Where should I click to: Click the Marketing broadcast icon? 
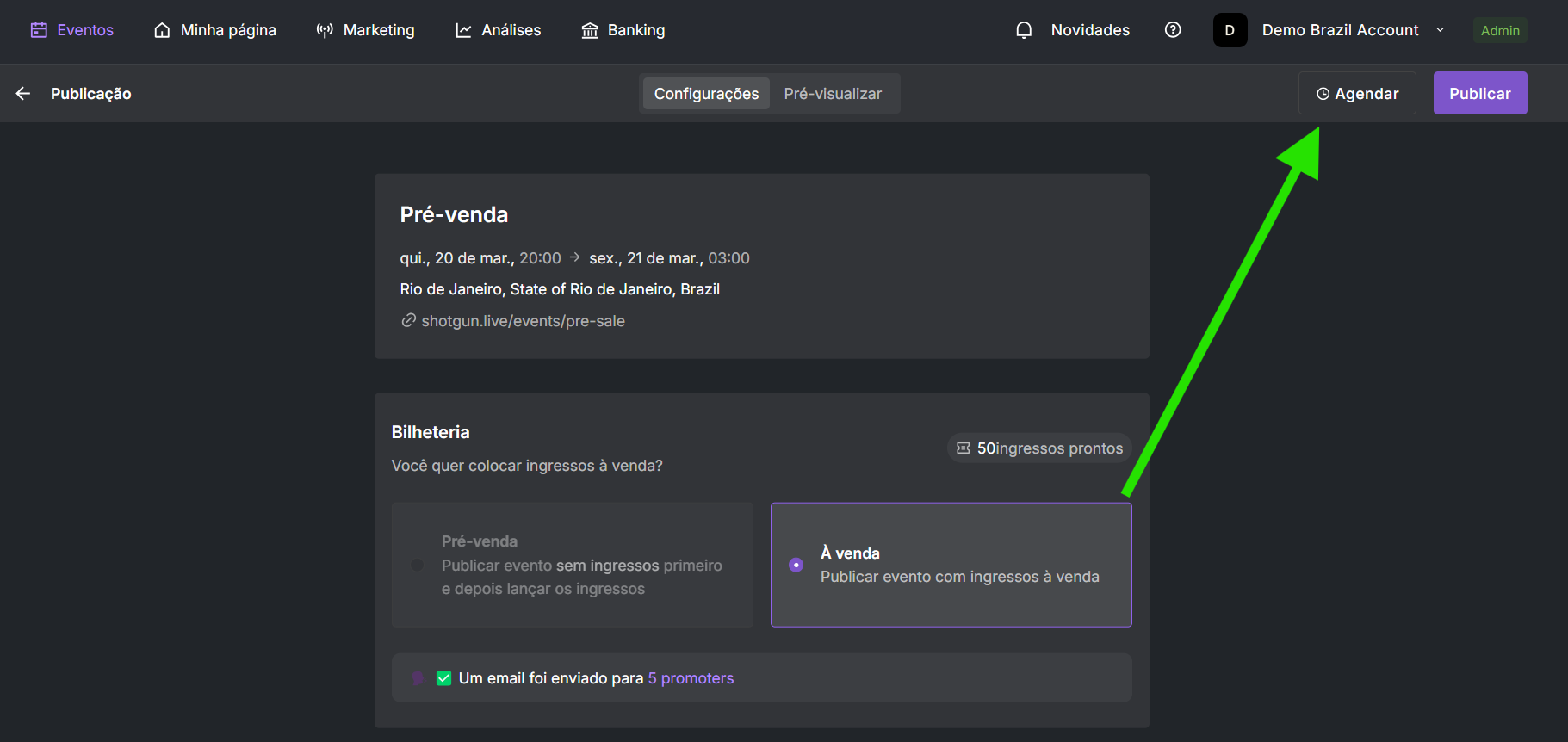(325, 30)
